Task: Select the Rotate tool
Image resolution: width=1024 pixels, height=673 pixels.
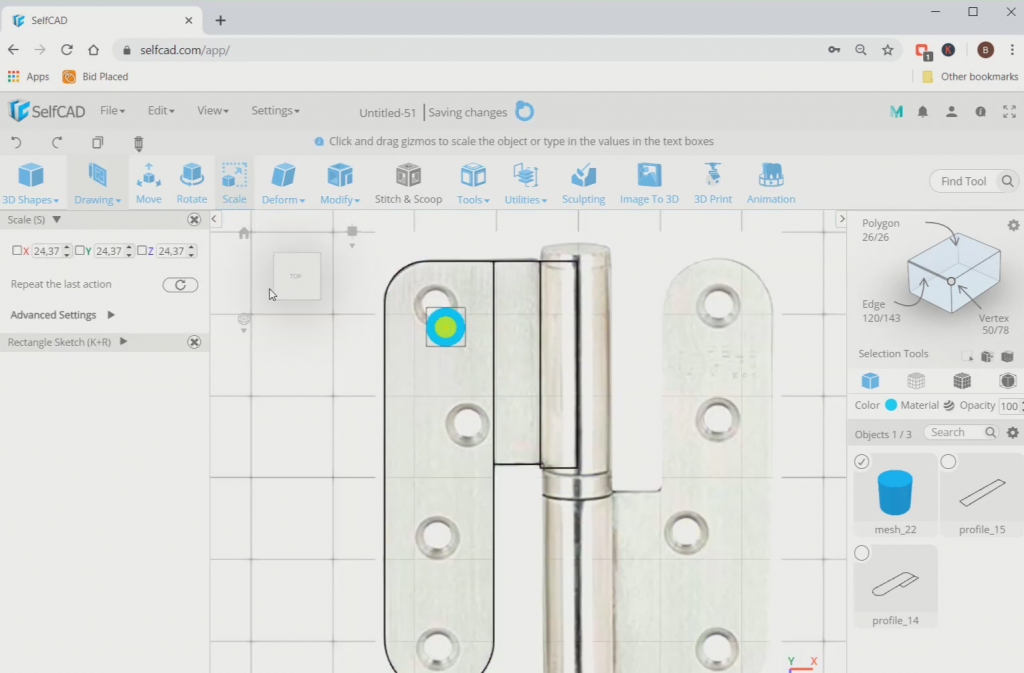Action: coord(191,182)
